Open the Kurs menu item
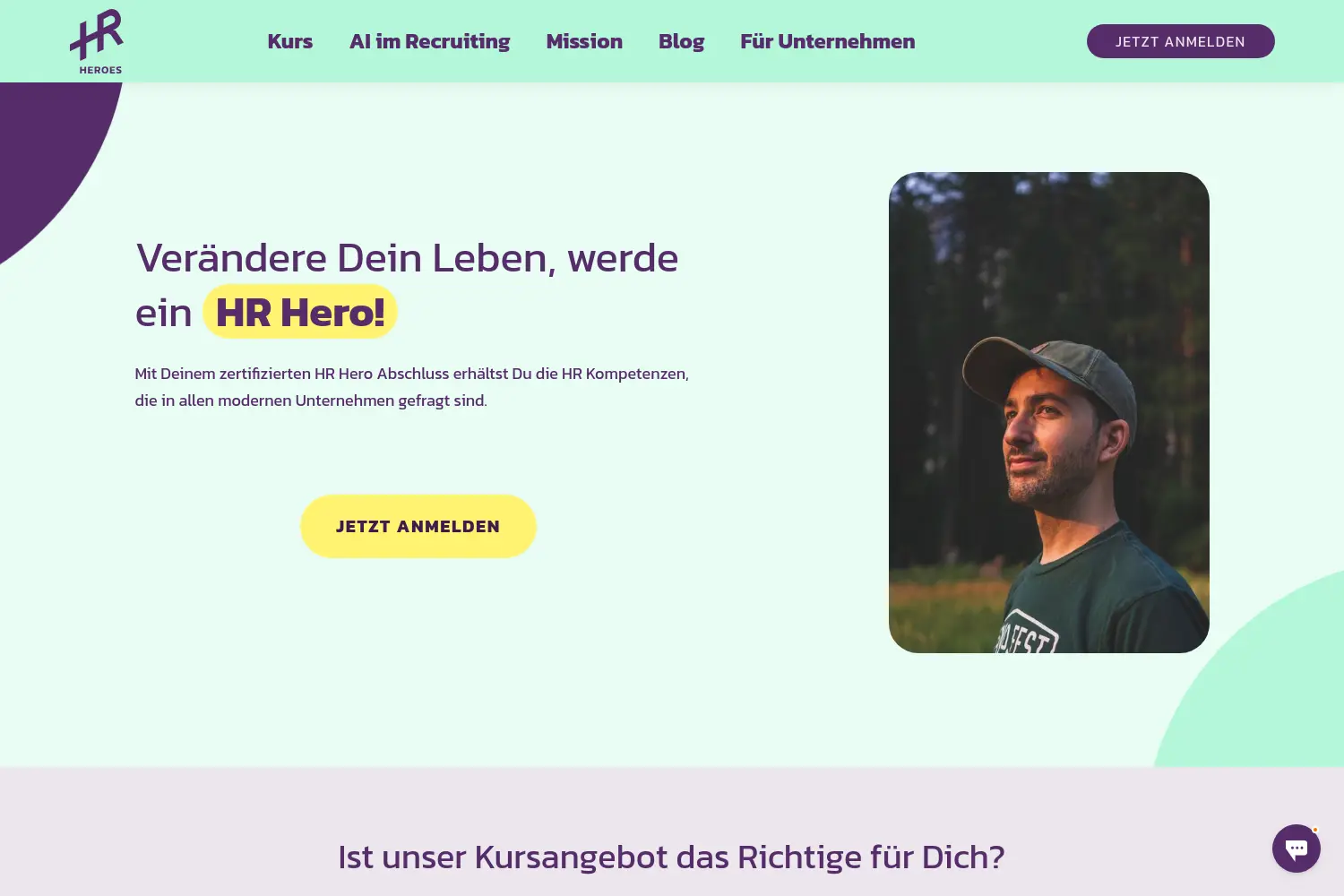The height and width of the screenshot is (896, 1344). (x=290, y=41)
